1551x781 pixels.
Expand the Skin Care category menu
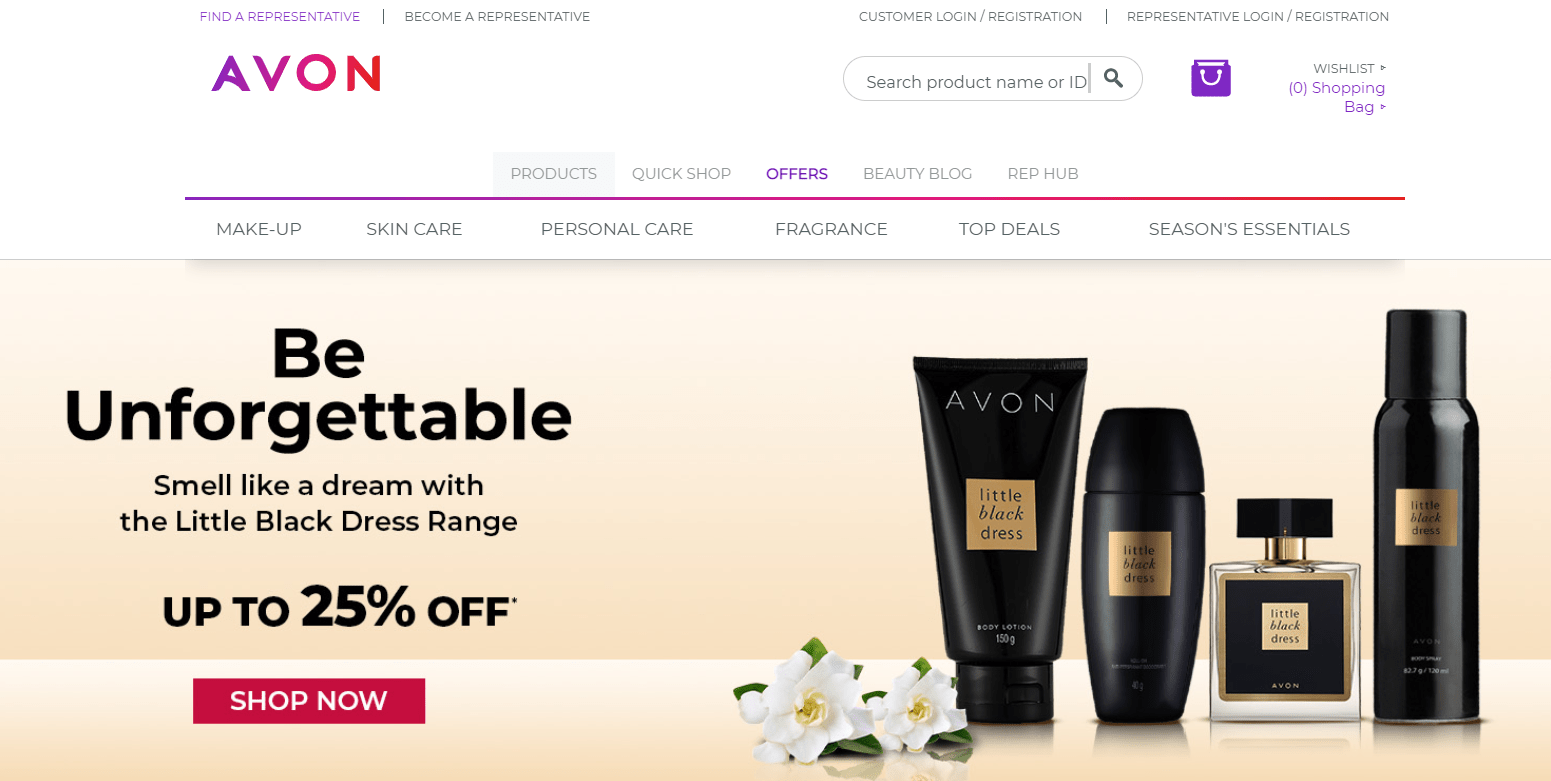414,229
